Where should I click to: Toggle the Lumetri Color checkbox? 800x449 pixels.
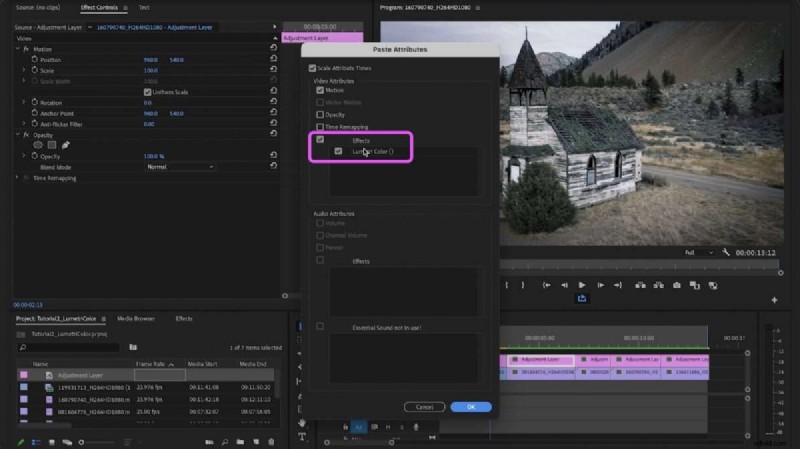(338, 151)
